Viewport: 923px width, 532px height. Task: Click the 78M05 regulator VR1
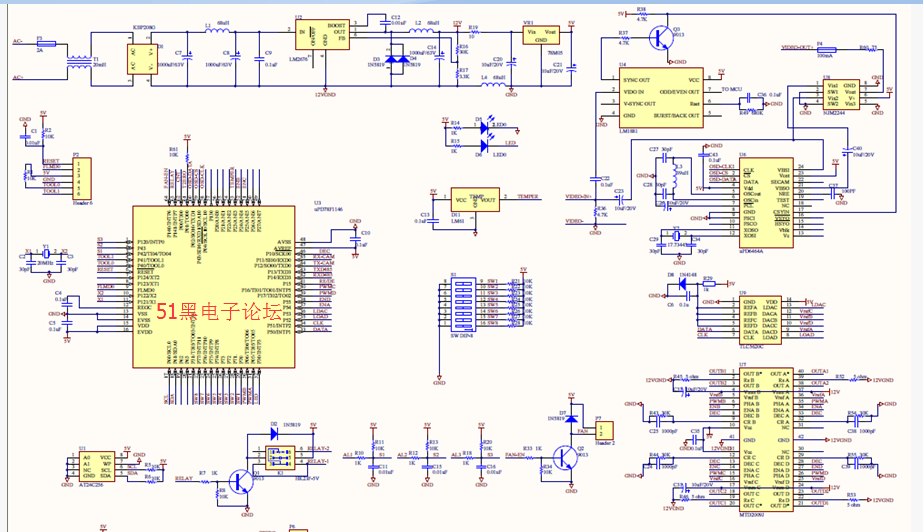pyautogui.click(x=540, y=35)
